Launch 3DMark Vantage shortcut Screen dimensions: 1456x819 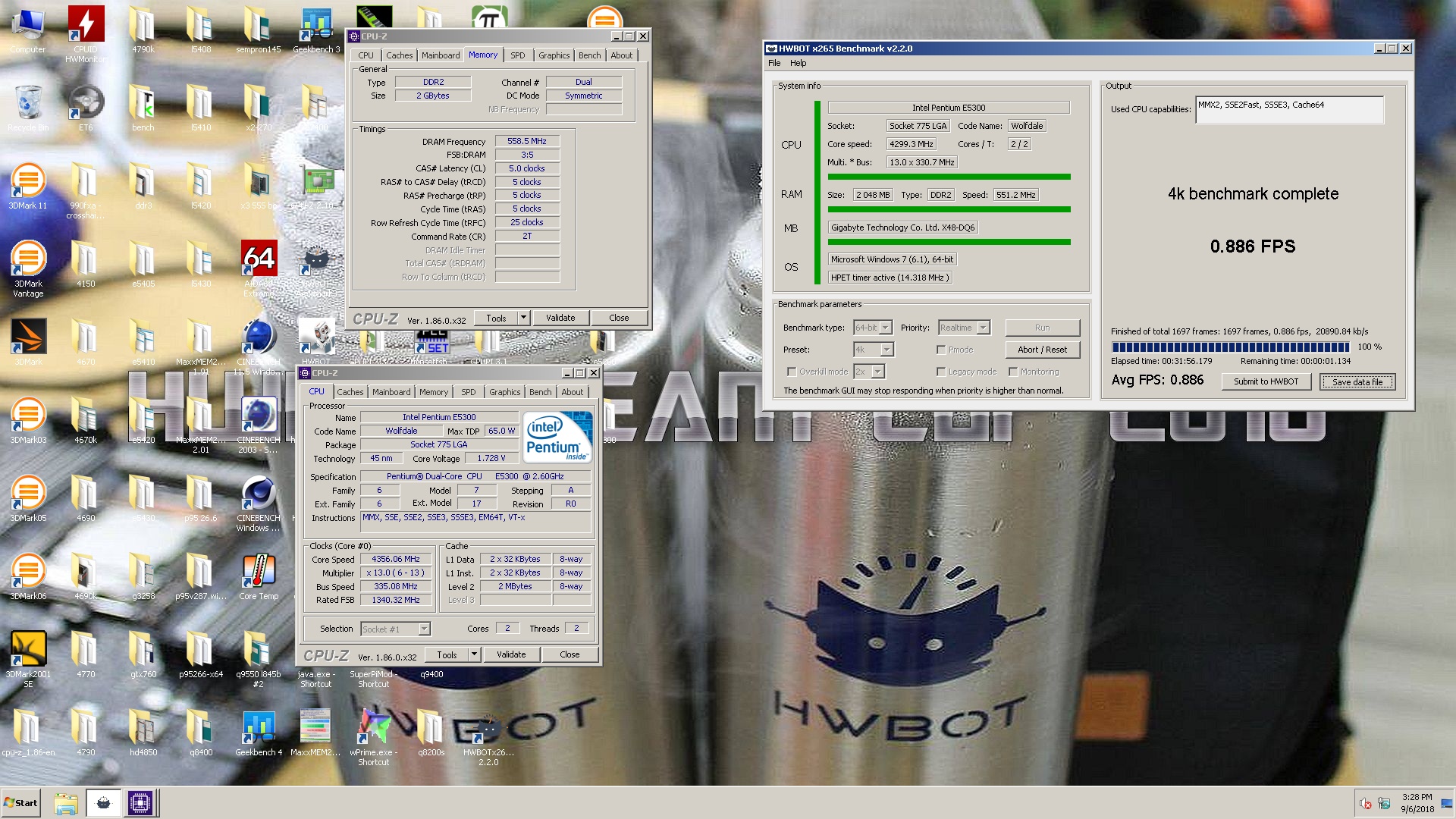(28, 267)
